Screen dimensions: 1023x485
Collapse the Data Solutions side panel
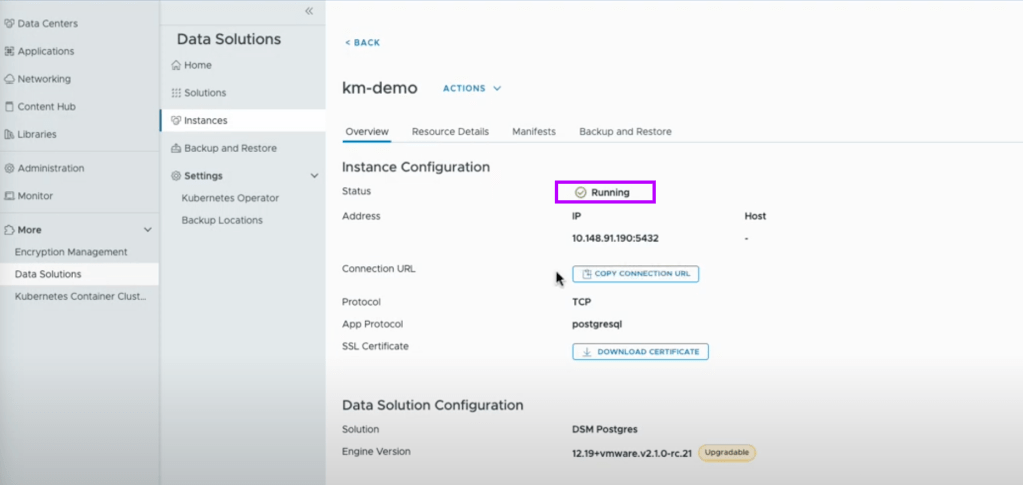coord(309,11)
